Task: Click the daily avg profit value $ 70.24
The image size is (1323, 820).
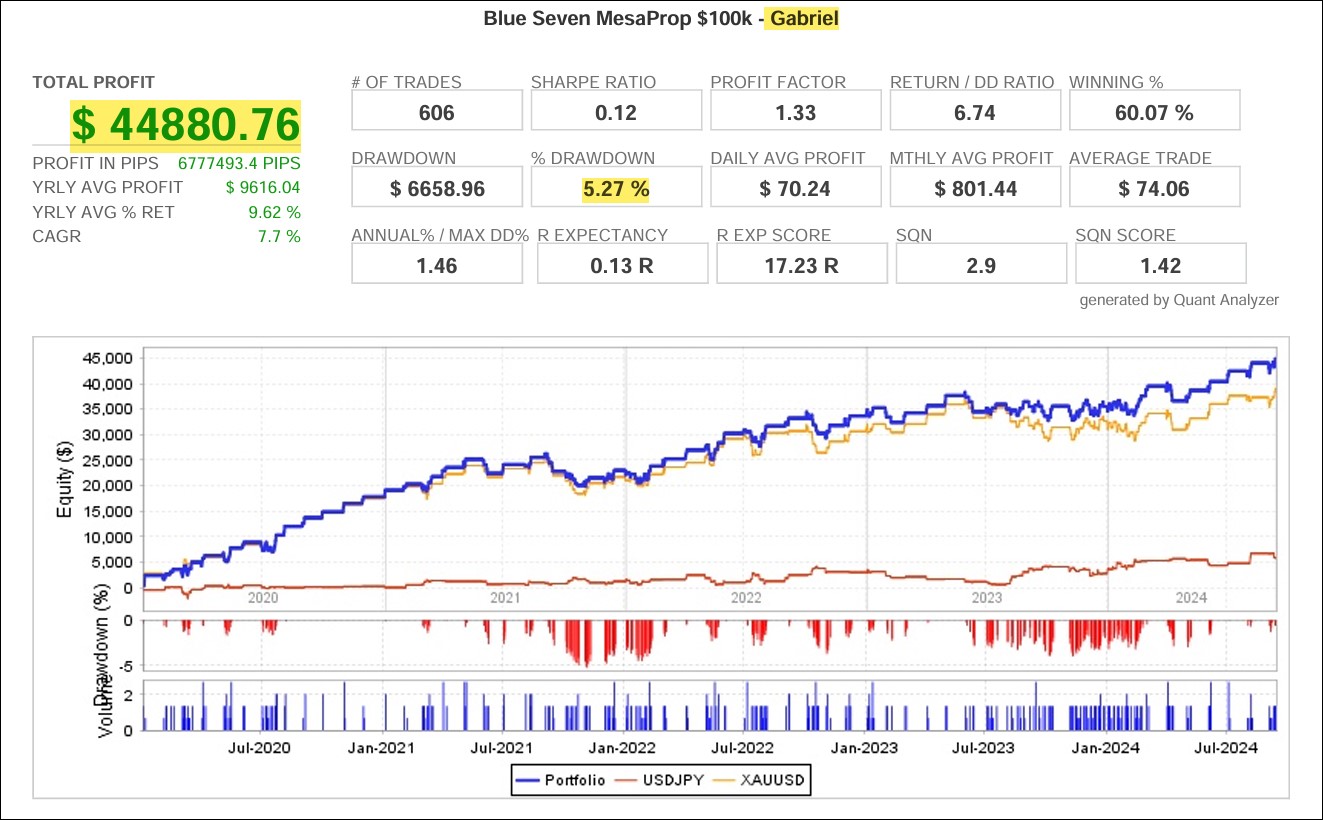Action: [x=795, y=188]
